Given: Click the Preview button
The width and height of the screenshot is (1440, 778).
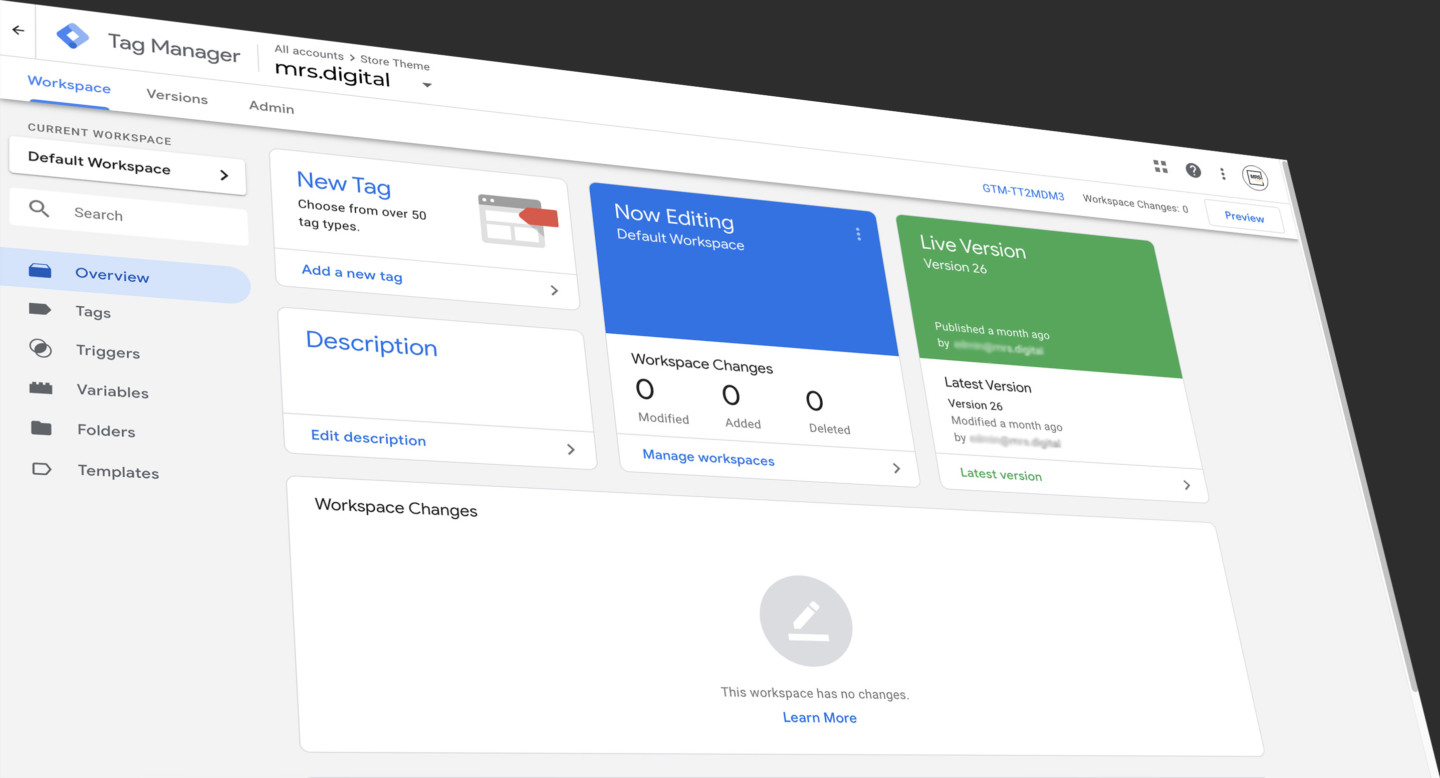Looking at the screenshot, I should 1243,216.
